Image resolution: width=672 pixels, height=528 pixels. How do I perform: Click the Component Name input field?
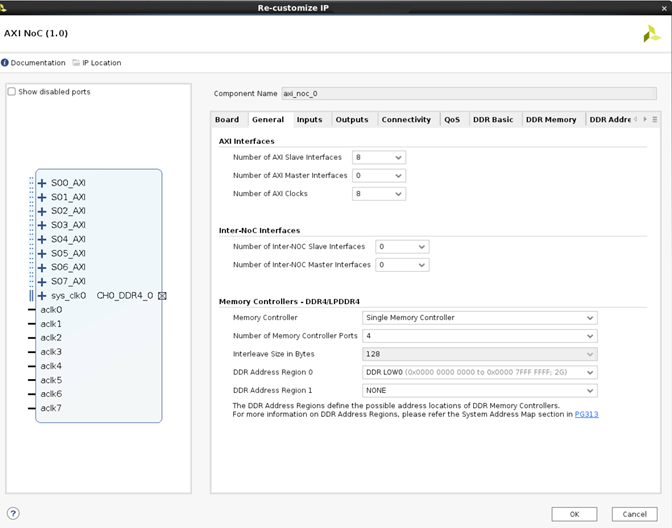pyautogui.click(x=469, y=93)
